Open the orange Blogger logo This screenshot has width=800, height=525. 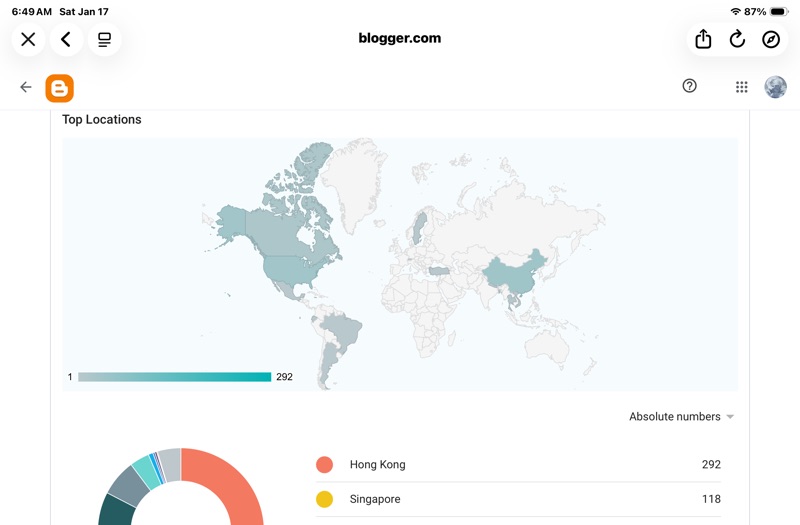(60, 88)
